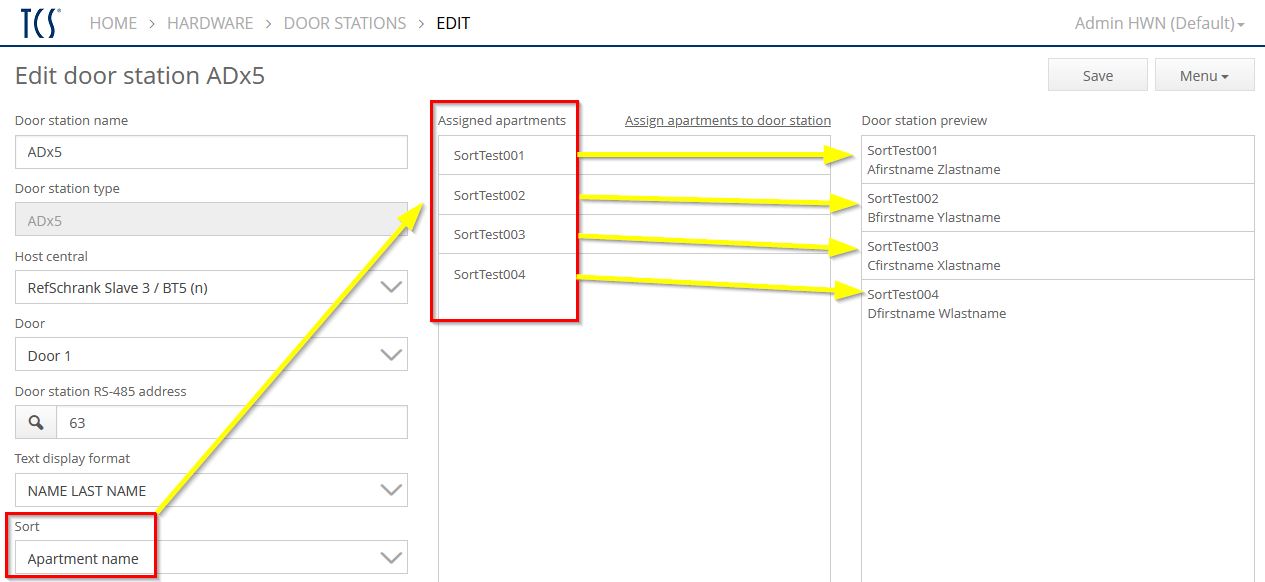Navigate to DOOR STATIONS breadcrumb
This screenshot has width=1265, height=582.
pyautogui.click(x=345, y=23)
